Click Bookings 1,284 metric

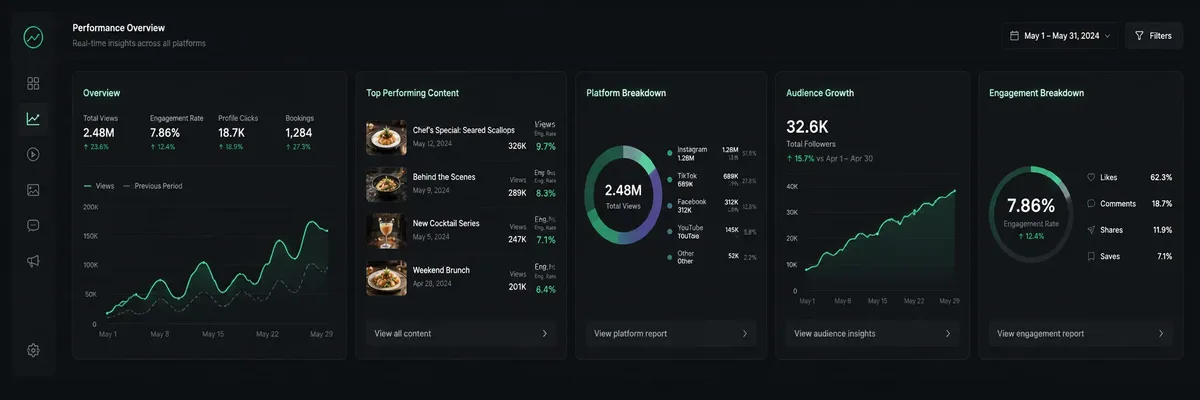(x=300, y=132)
